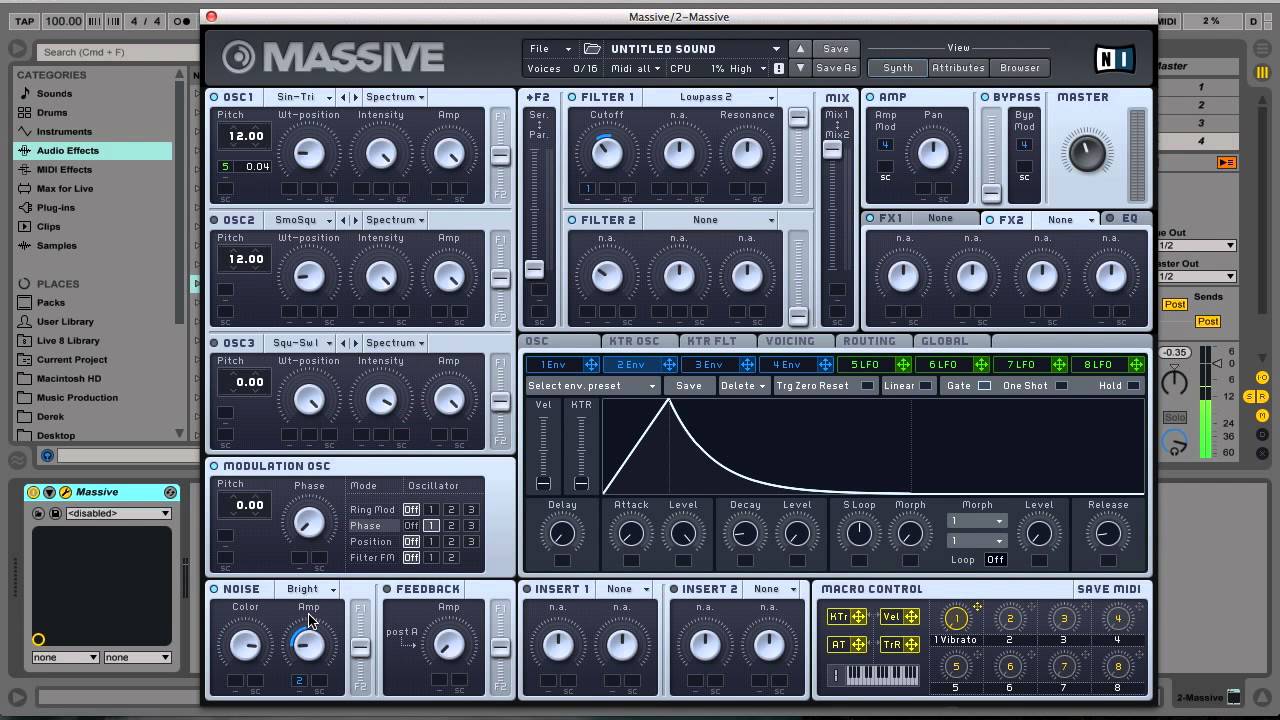The width and height of the screenshot is (1280, 720).
Task: Click the Native Instruments NI logo
Action: 1114,59
